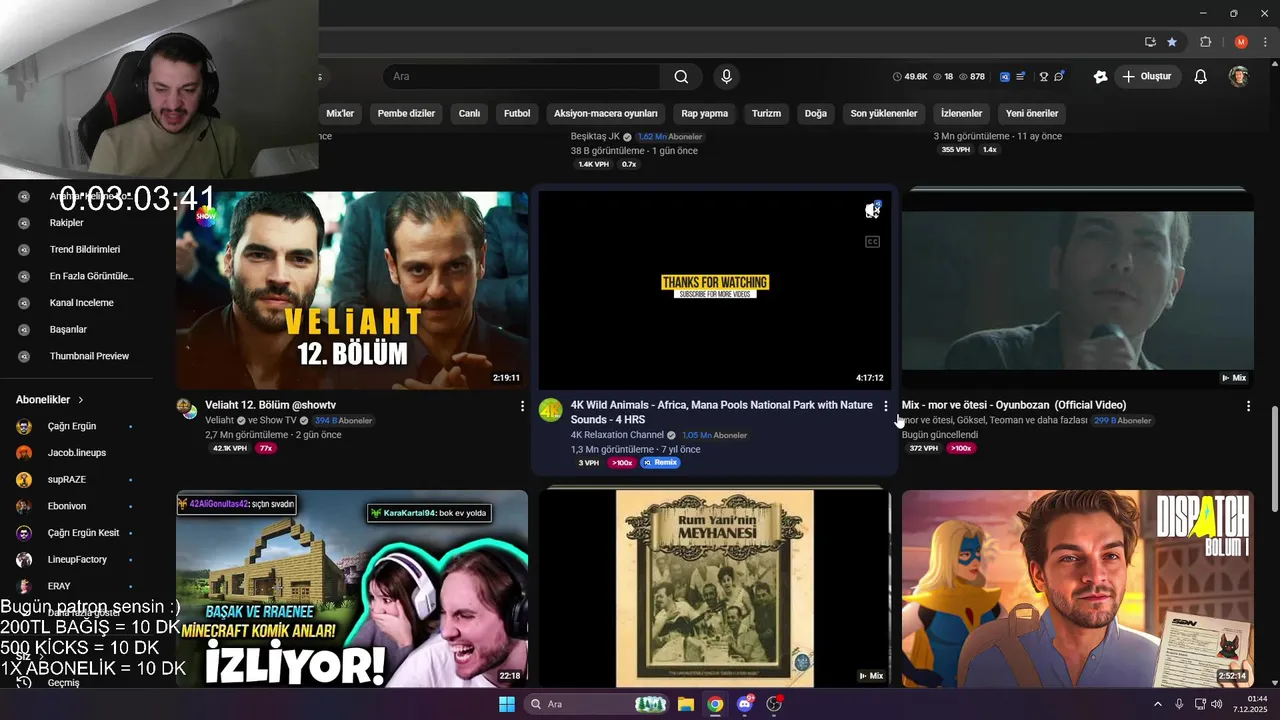Open Başarılar in the sidebar
This screenshot has width=1280, height=720.
(68, 330)
